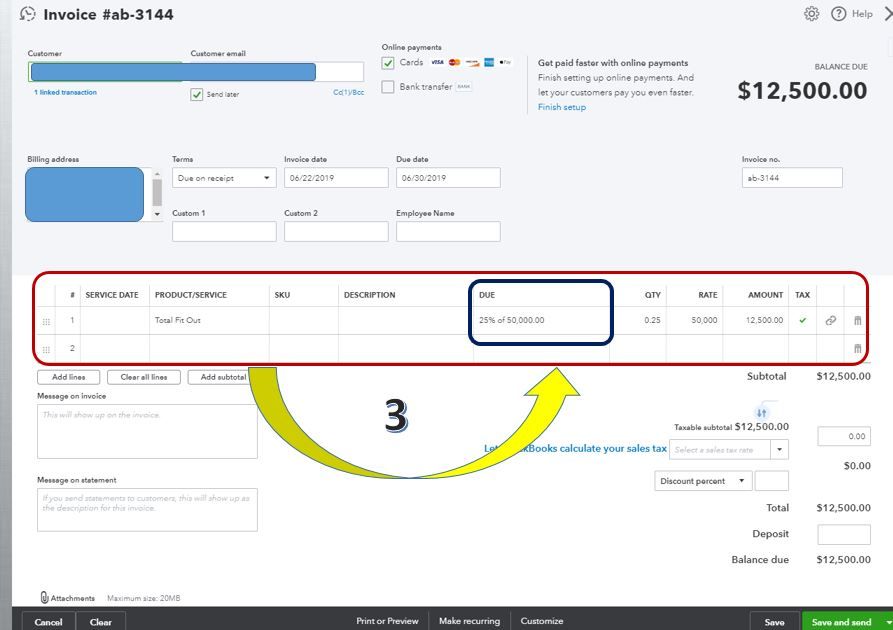Click the tax checkmark on line 1

pos(802,320)
